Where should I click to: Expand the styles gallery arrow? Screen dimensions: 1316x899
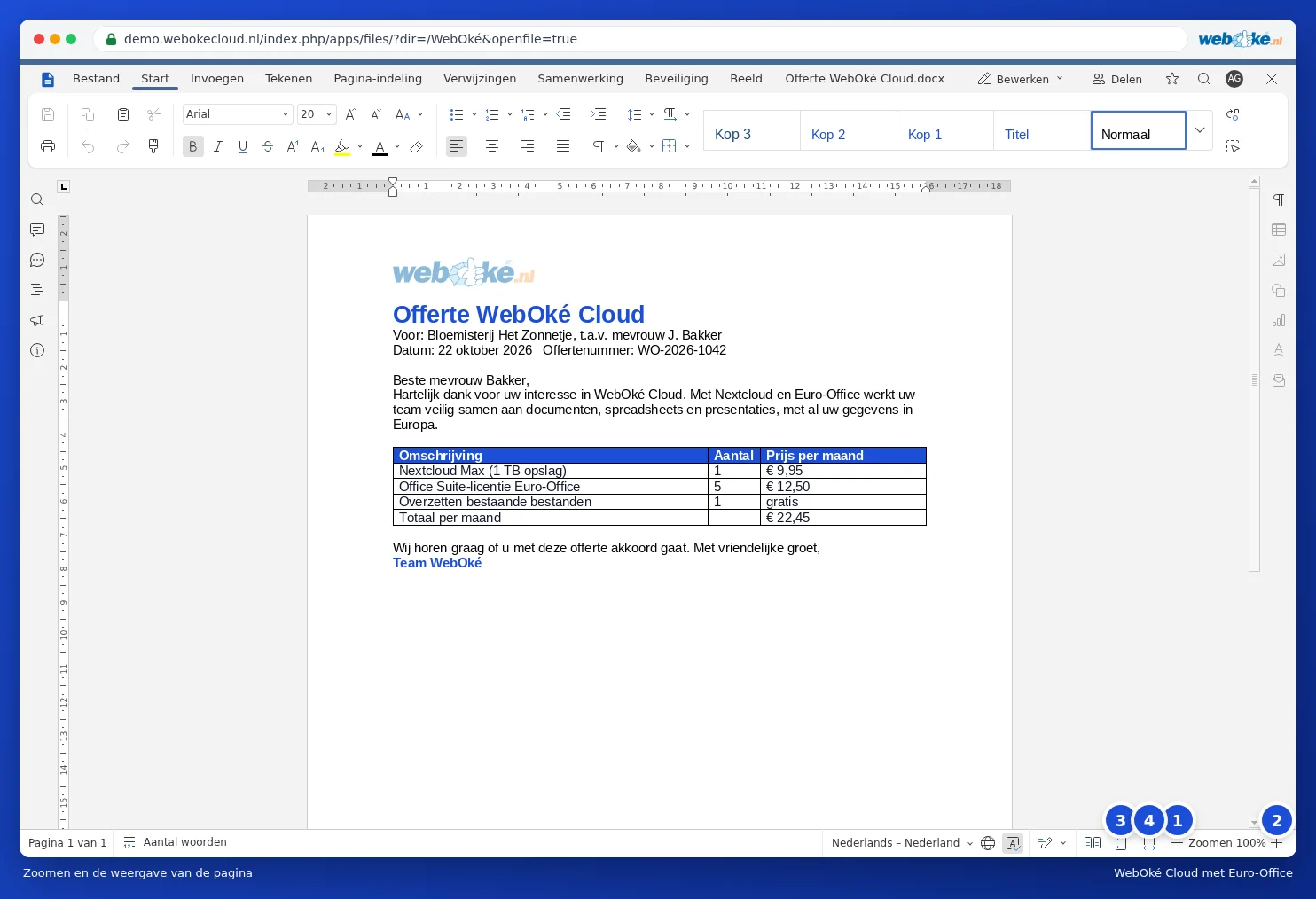pyautogui.click(x=1200, y=130)
